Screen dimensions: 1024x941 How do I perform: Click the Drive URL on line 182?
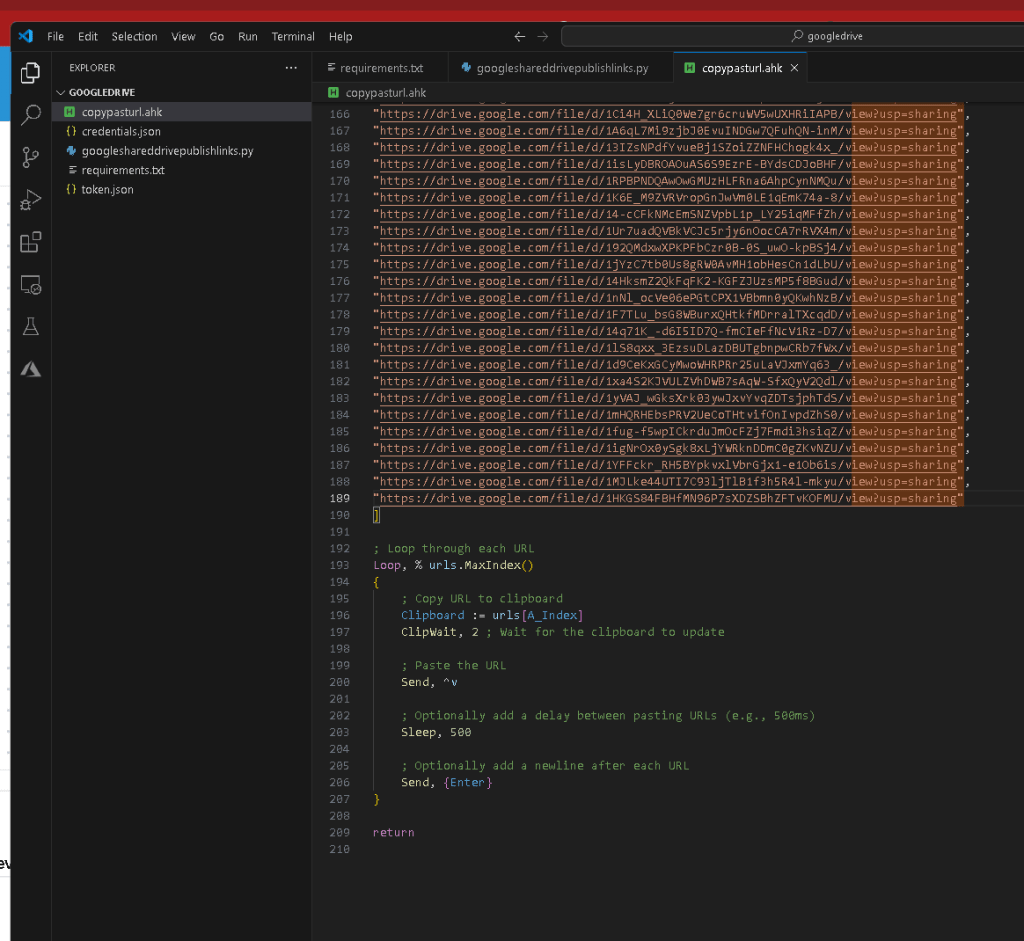[x=668, y=381]
